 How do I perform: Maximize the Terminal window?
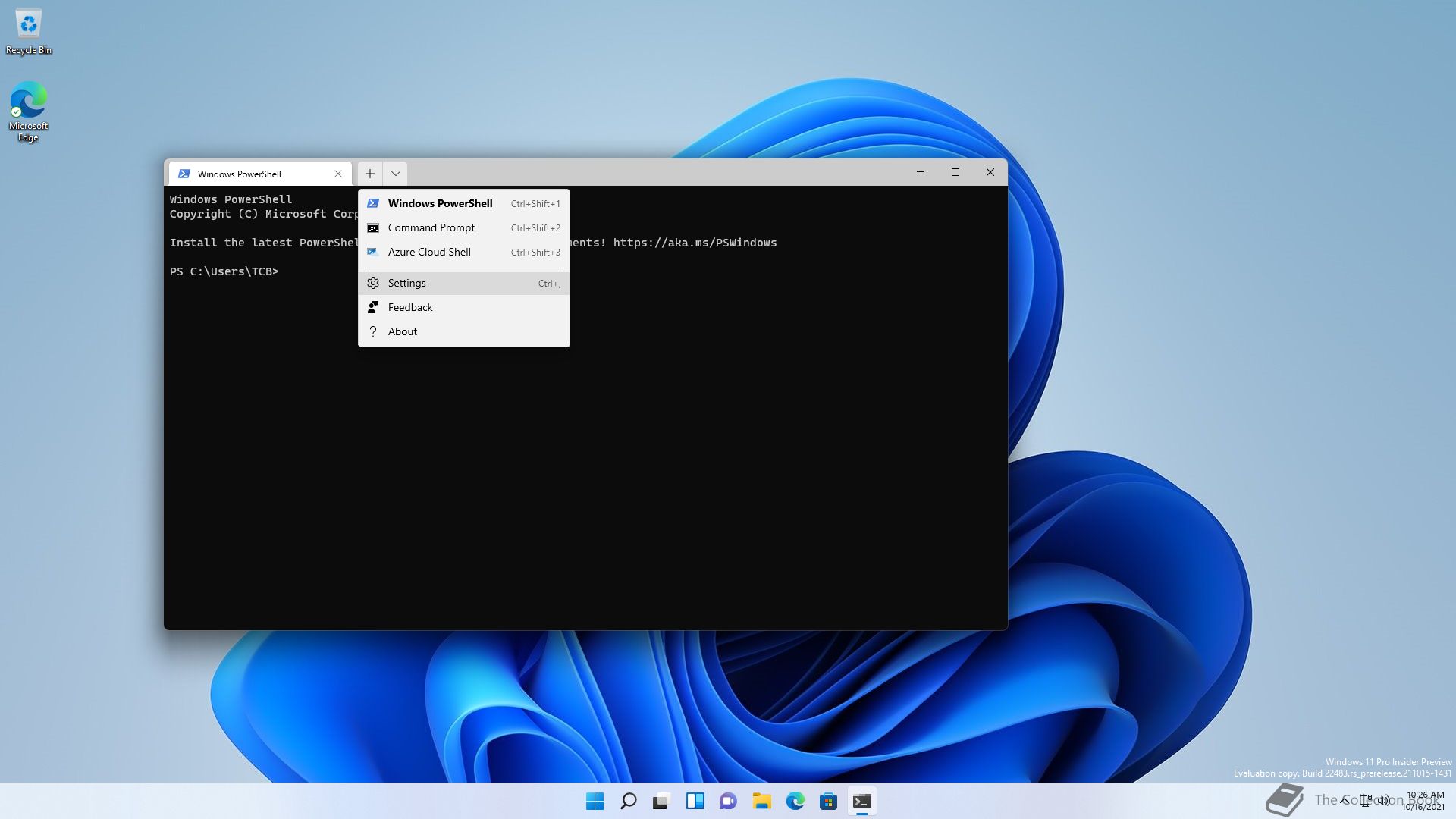click(955, 172)
